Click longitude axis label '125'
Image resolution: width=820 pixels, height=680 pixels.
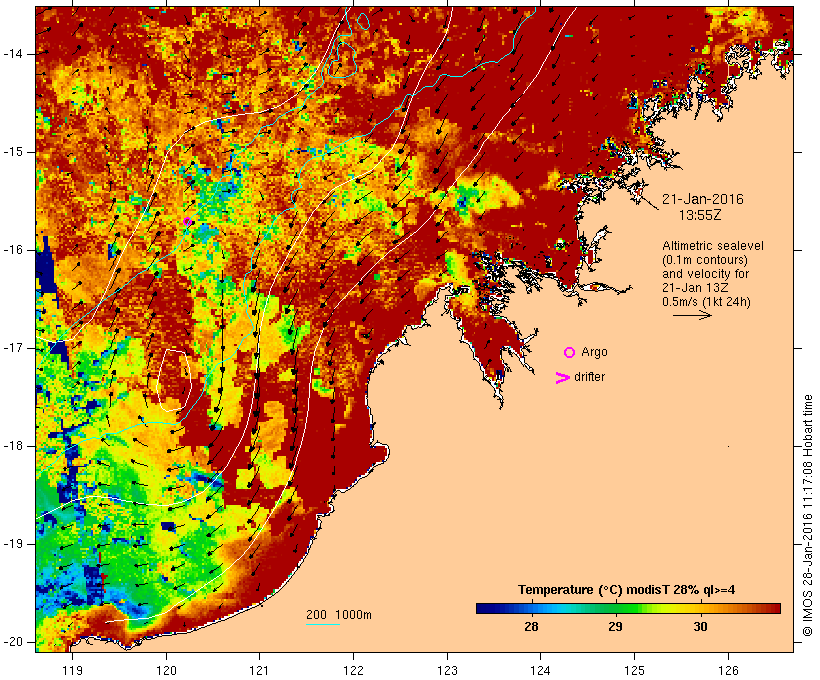coord(634,670)
